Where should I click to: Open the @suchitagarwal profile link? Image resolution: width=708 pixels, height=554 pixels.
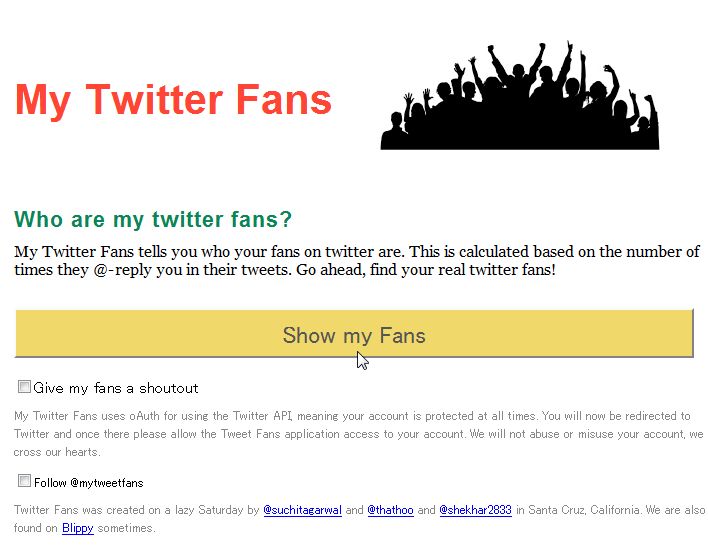(x=302, y=510)
